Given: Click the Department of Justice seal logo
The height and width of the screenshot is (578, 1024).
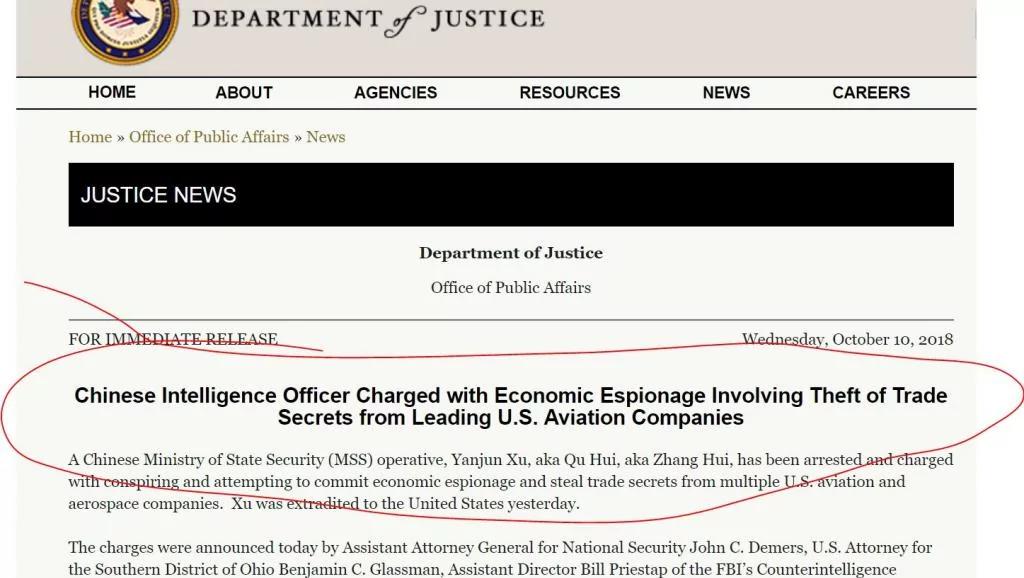Looking at the screenshot, I should coord(125,27).
